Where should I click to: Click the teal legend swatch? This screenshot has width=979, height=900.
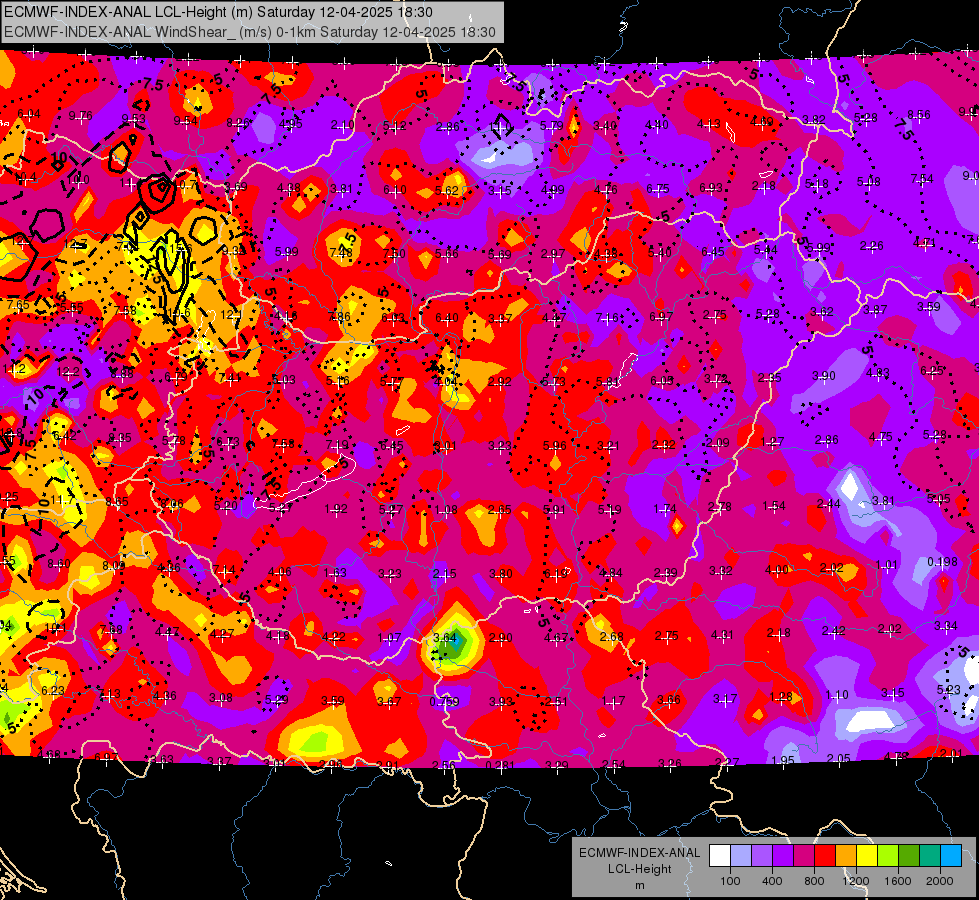(930, 855)
